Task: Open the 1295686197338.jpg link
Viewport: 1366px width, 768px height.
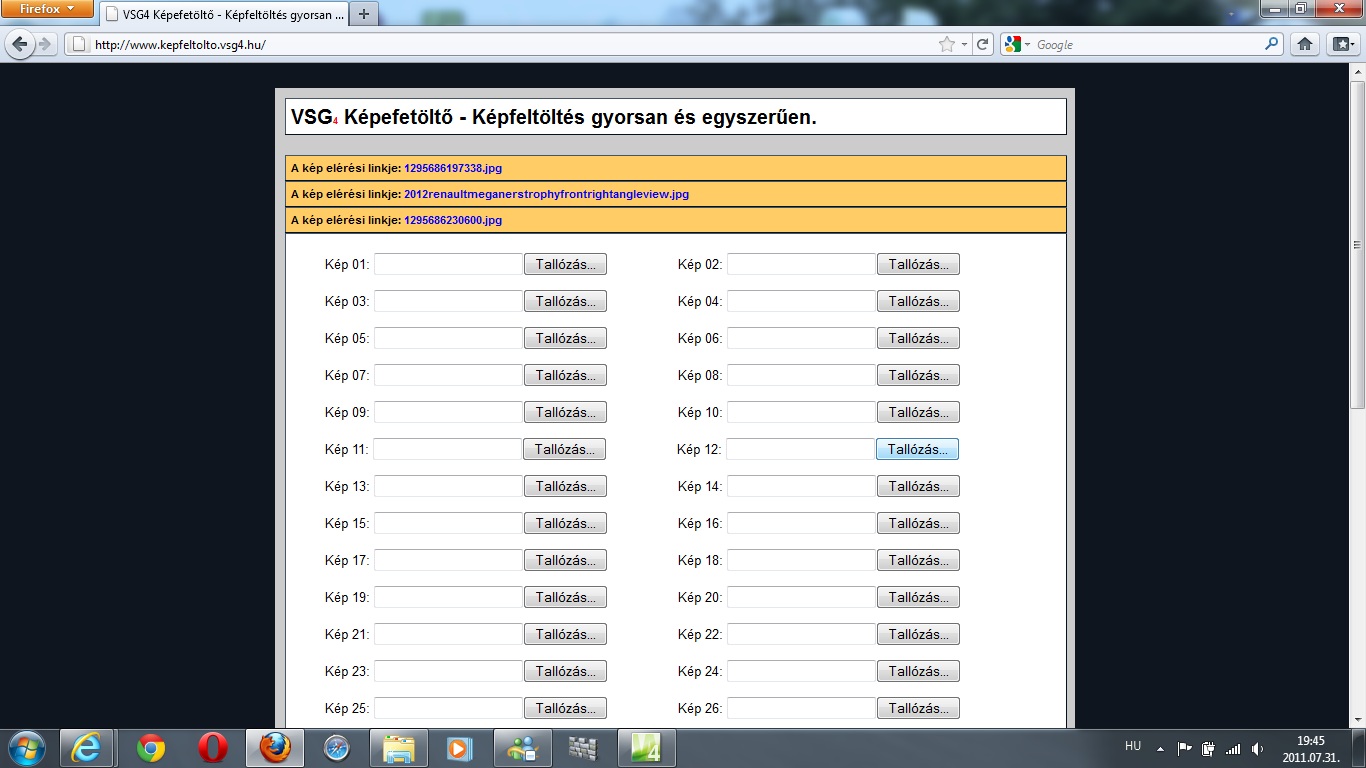Action: pos(453,168)
